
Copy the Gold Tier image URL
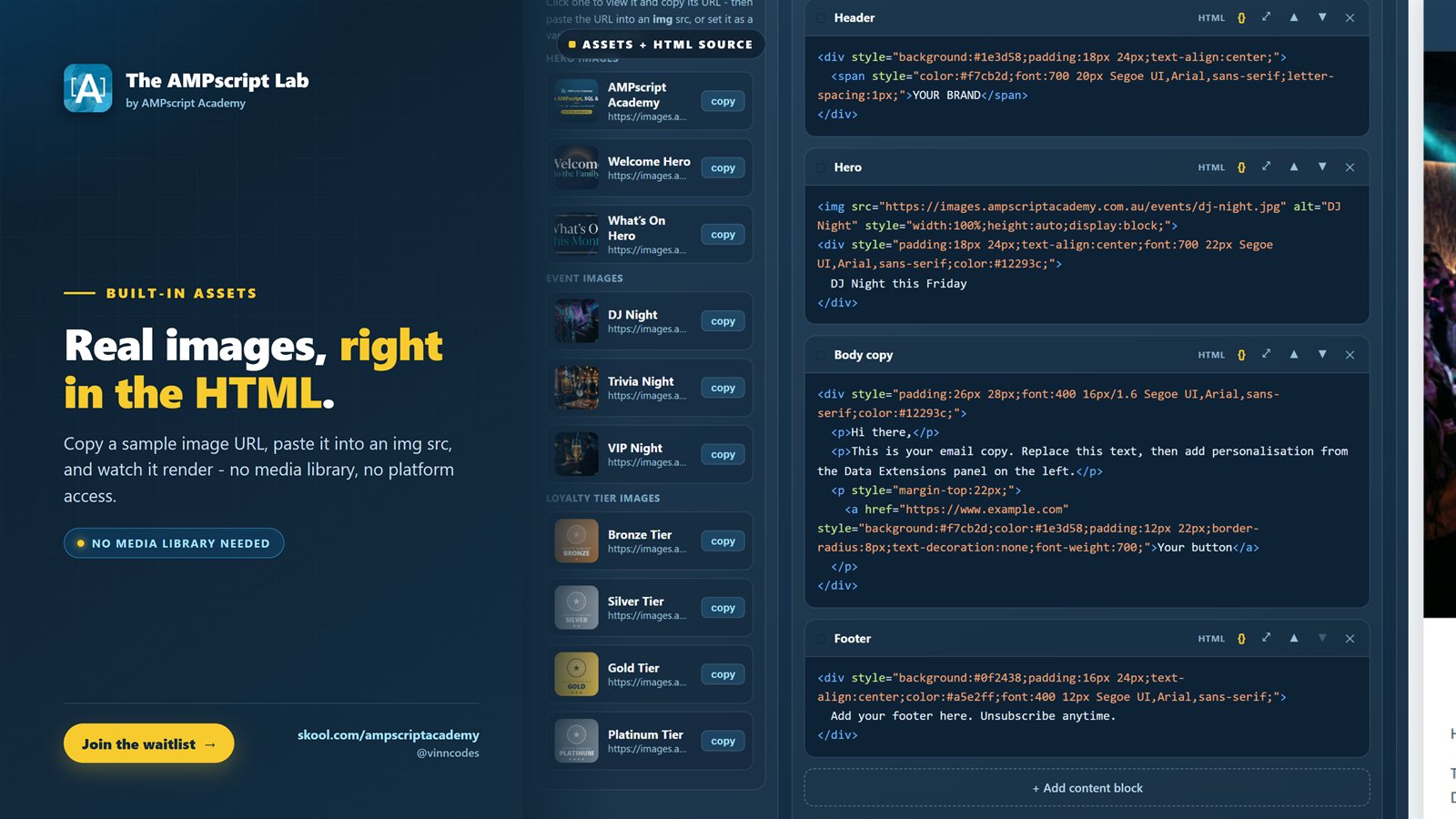723,674
